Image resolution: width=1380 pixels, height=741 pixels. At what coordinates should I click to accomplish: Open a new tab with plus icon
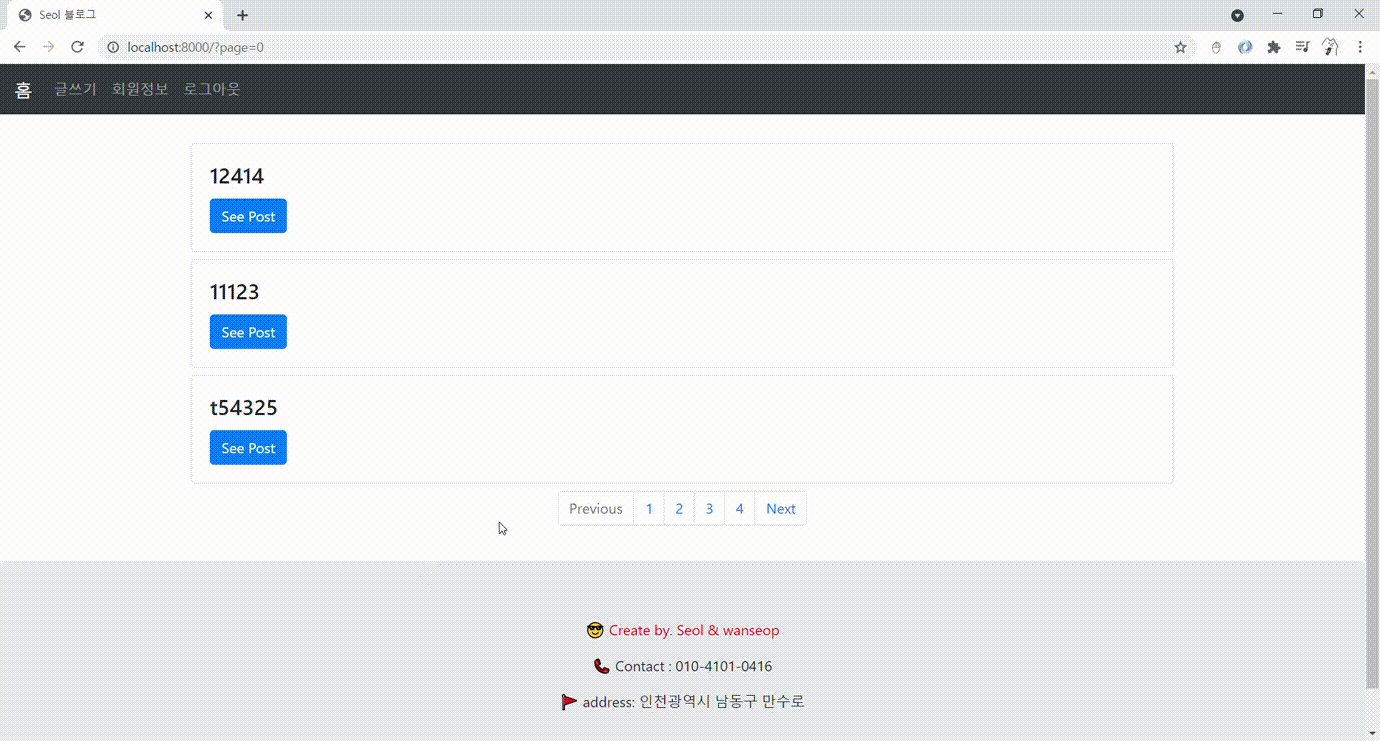[x=242, y=15]
